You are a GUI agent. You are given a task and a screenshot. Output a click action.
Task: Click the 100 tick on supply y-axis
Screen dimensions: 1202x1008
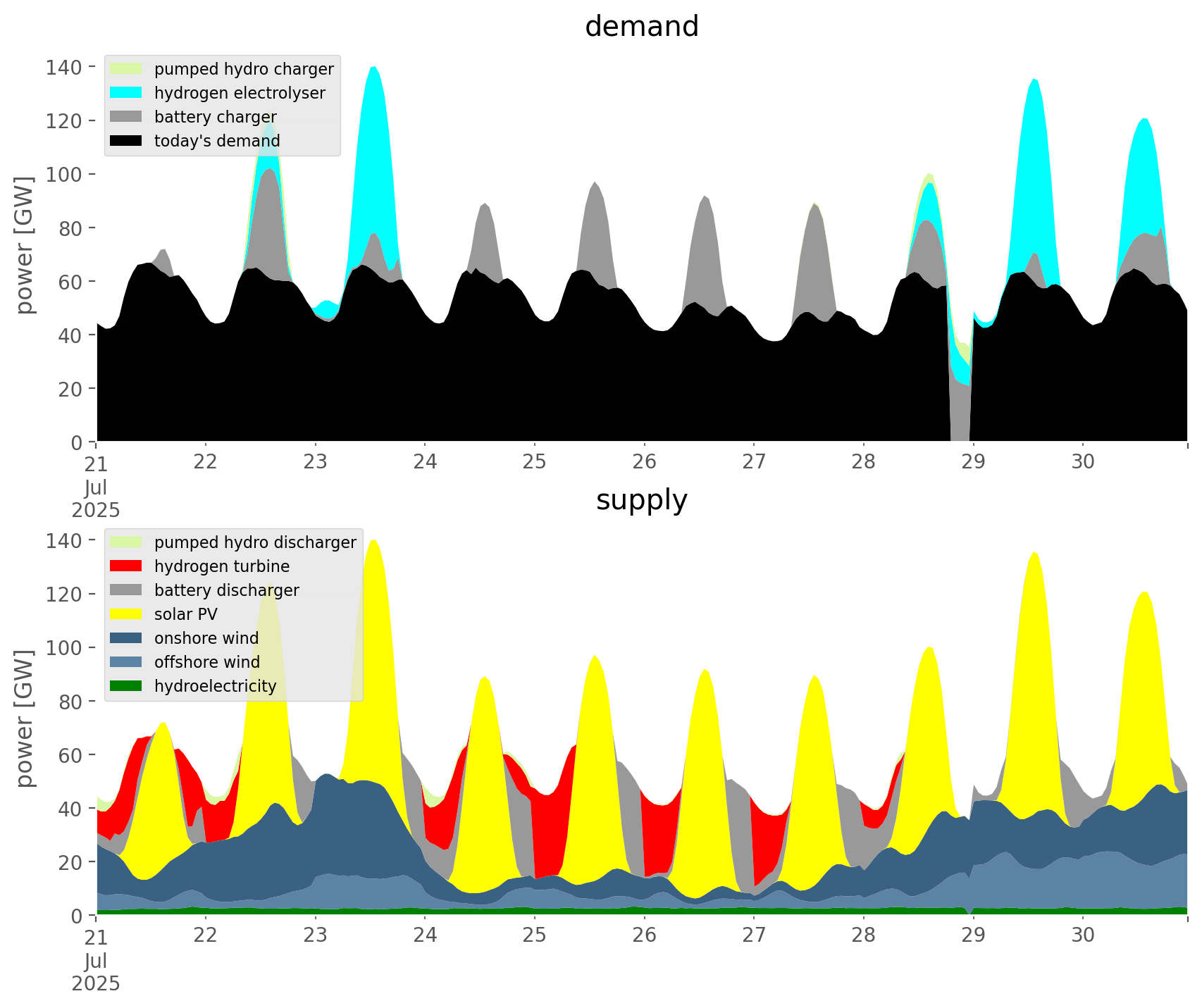(x=63, y=648)
